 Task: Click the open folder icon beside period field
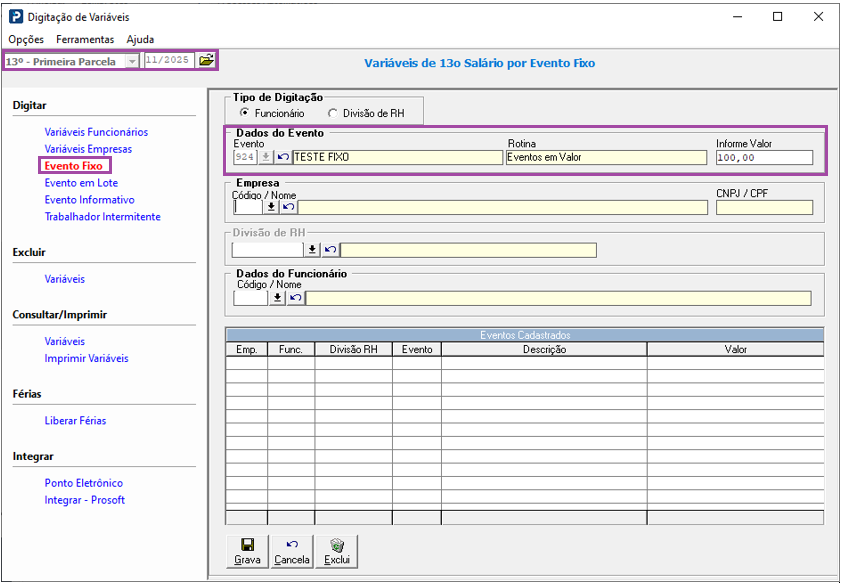point(206,61)
